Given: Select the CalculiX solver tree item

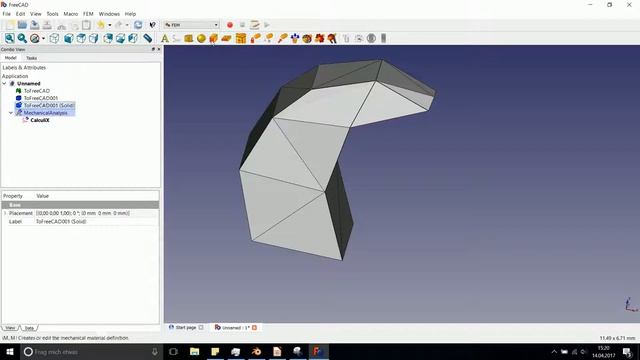Looking at the screenshot, I should point(40,120).
